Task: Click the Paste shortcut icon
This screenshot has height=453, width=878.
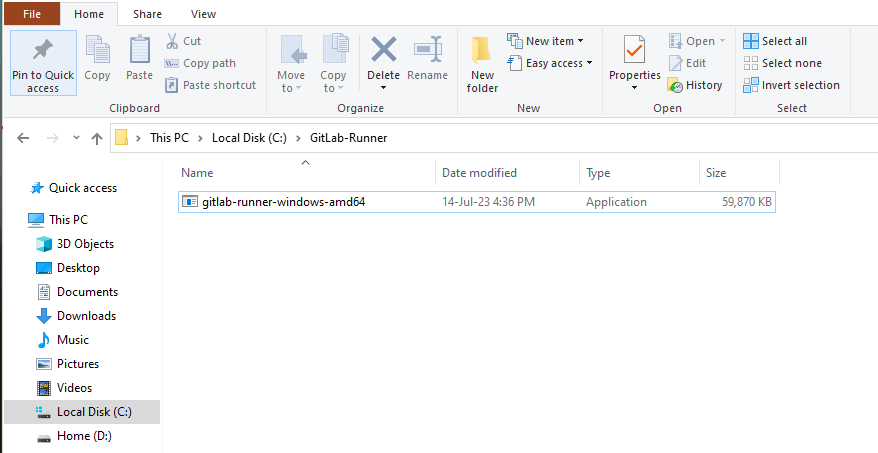Action: pos(171,85)
